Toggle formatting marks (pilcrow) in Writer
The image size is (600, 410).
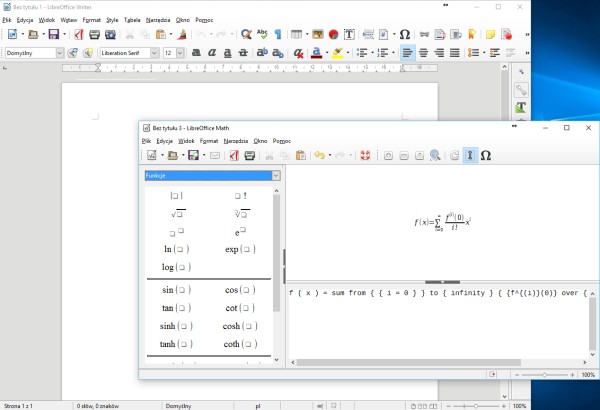pos(277,34)
